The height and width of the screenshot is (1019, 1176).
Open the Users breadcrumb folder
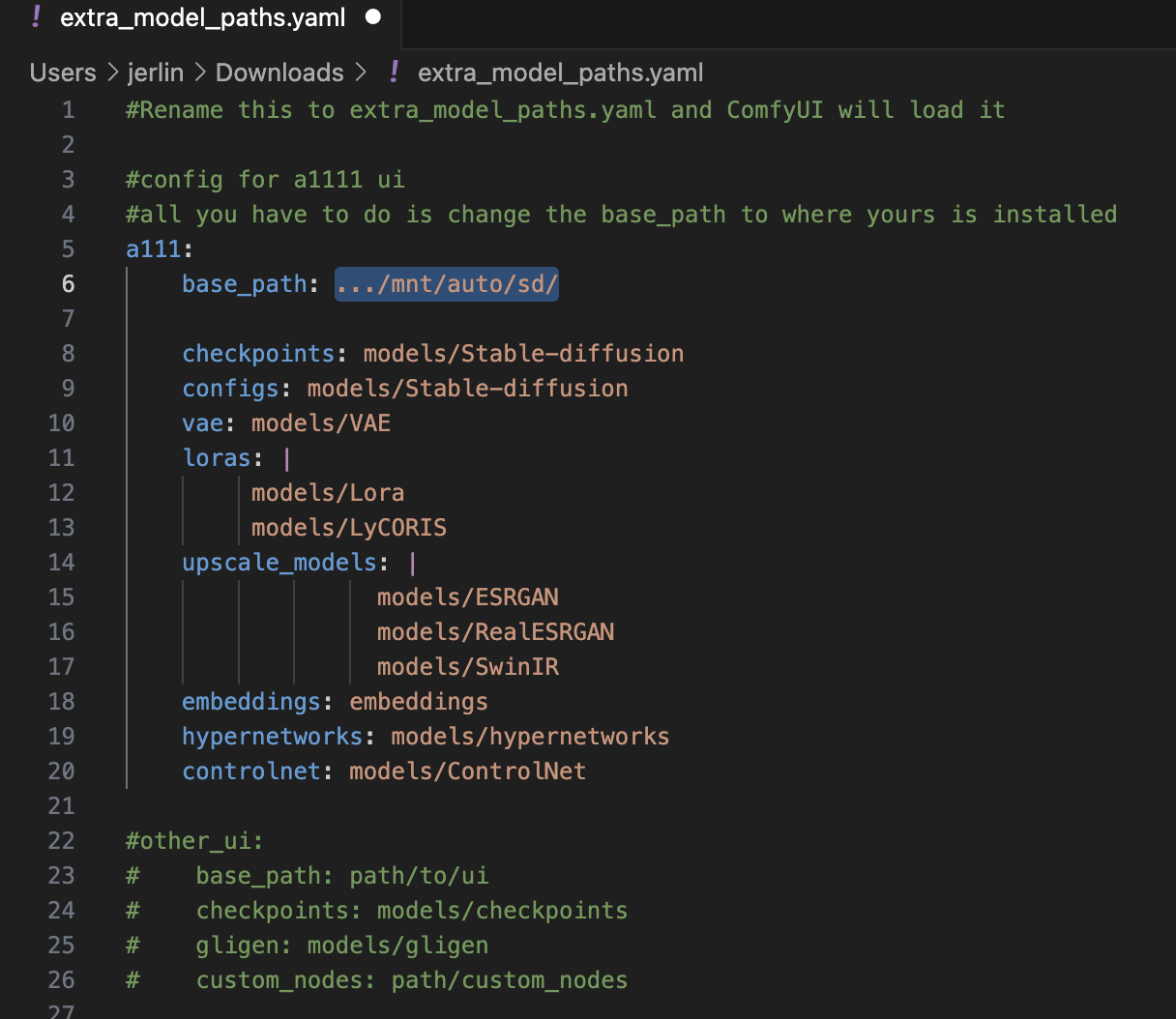pos(63,73)
